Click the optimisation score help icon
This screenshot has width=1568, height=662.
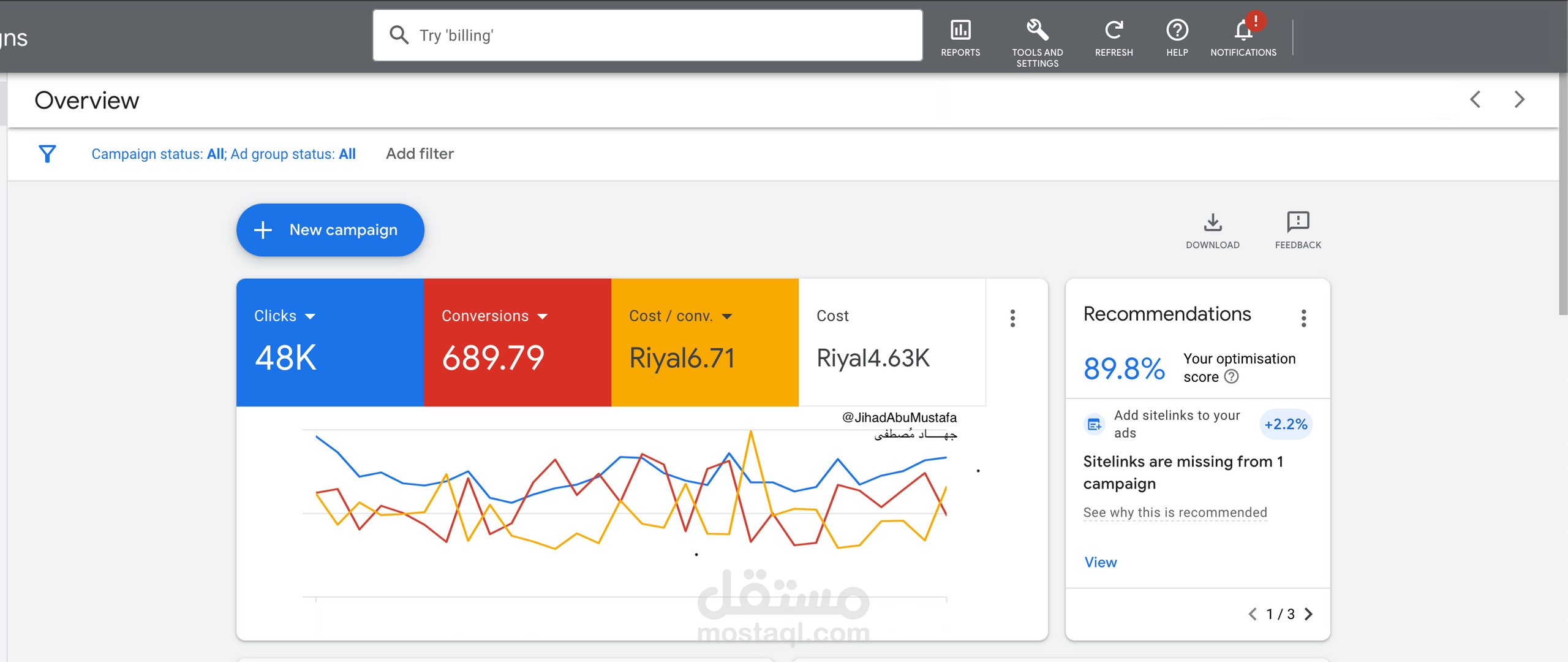(1231, 377)
